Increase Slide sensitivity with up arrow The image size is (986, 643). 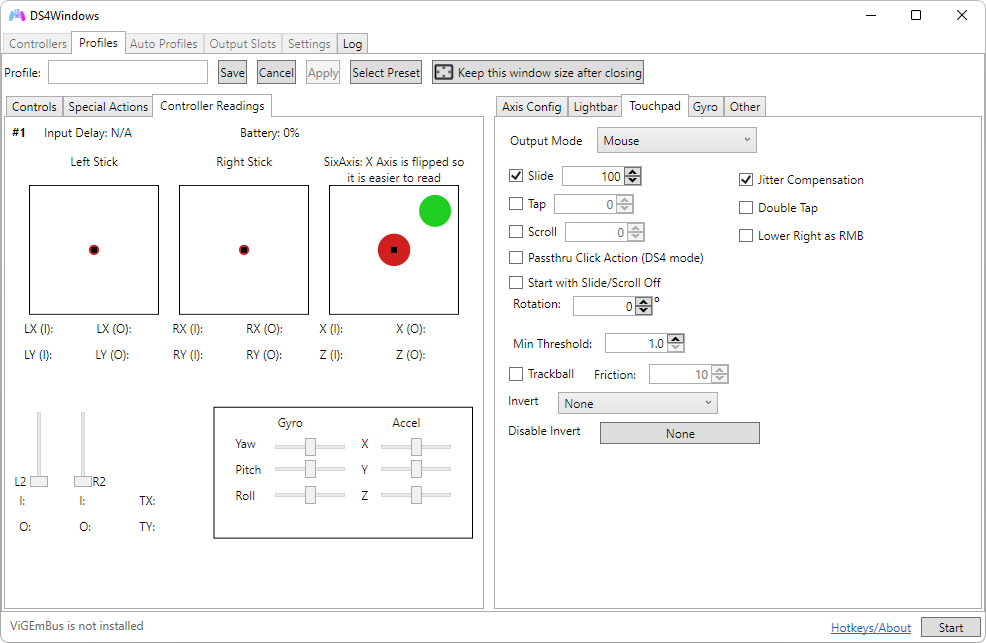632,172
